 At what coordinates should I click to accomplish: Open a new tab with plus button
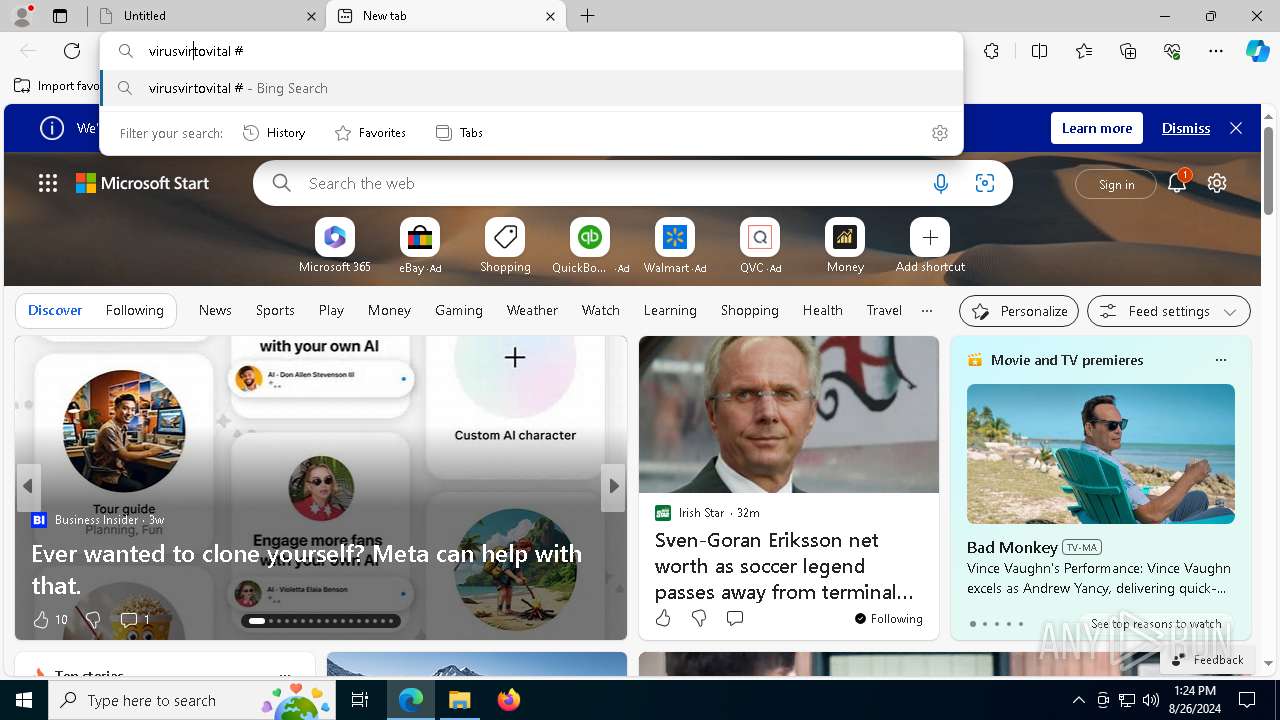[x=588, y=16]
